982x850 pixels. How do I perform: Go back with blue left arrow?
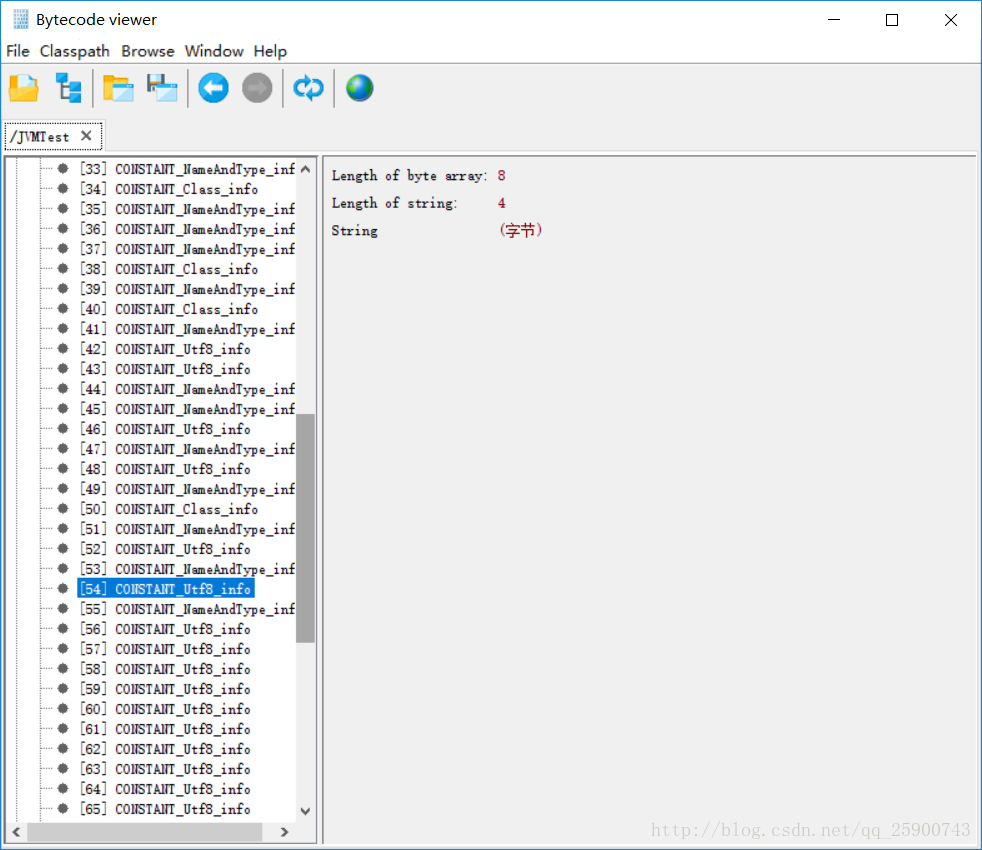(x=214, y=88)
